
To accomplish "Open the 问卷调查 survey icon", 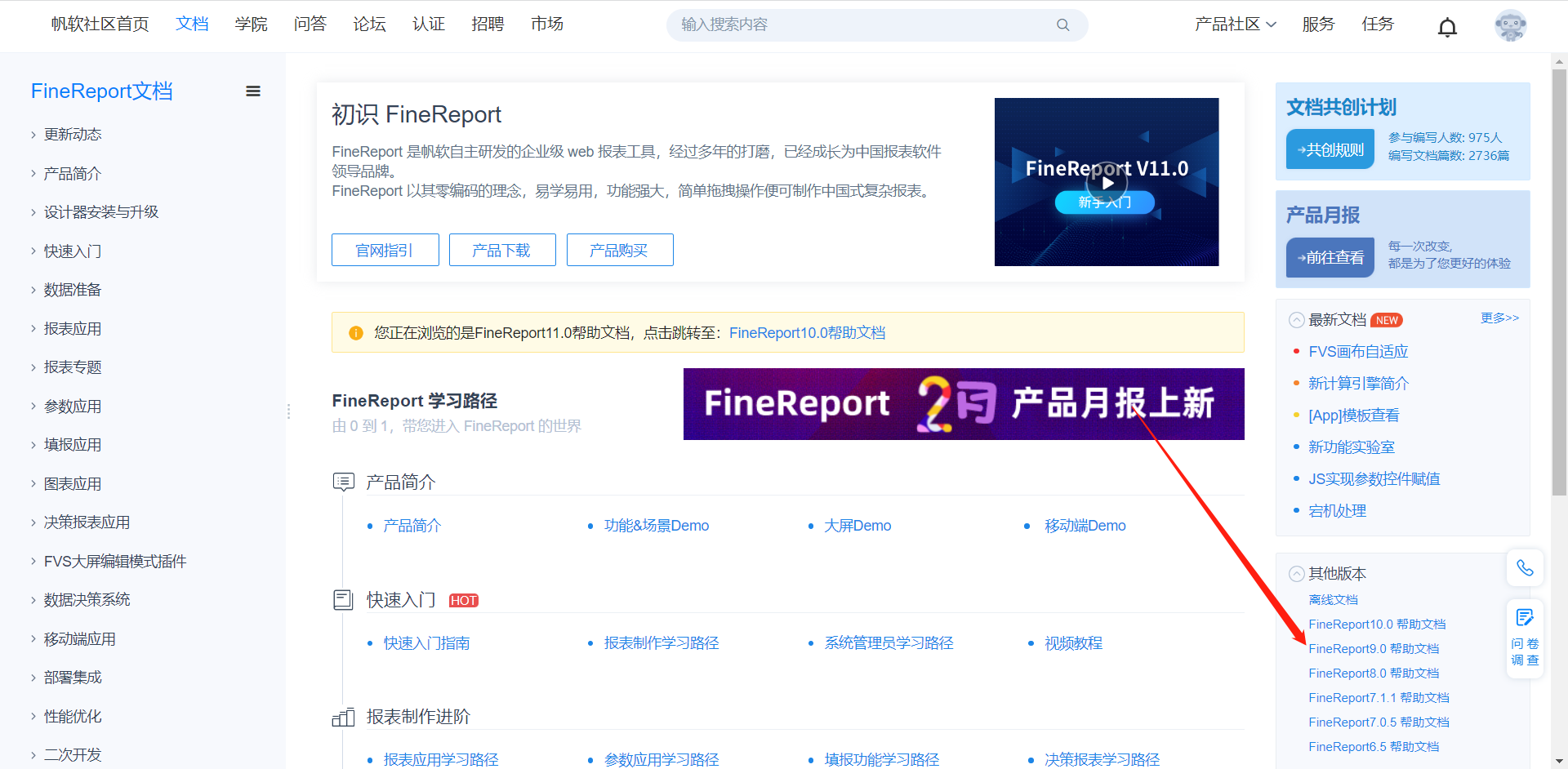I will (1525, 638).
